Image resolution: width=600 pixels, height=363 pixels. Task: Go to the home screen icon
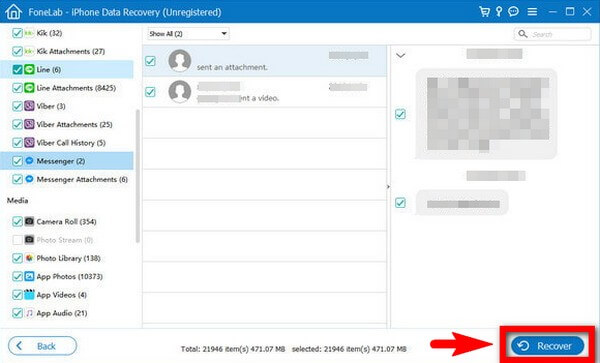point(13,11)
